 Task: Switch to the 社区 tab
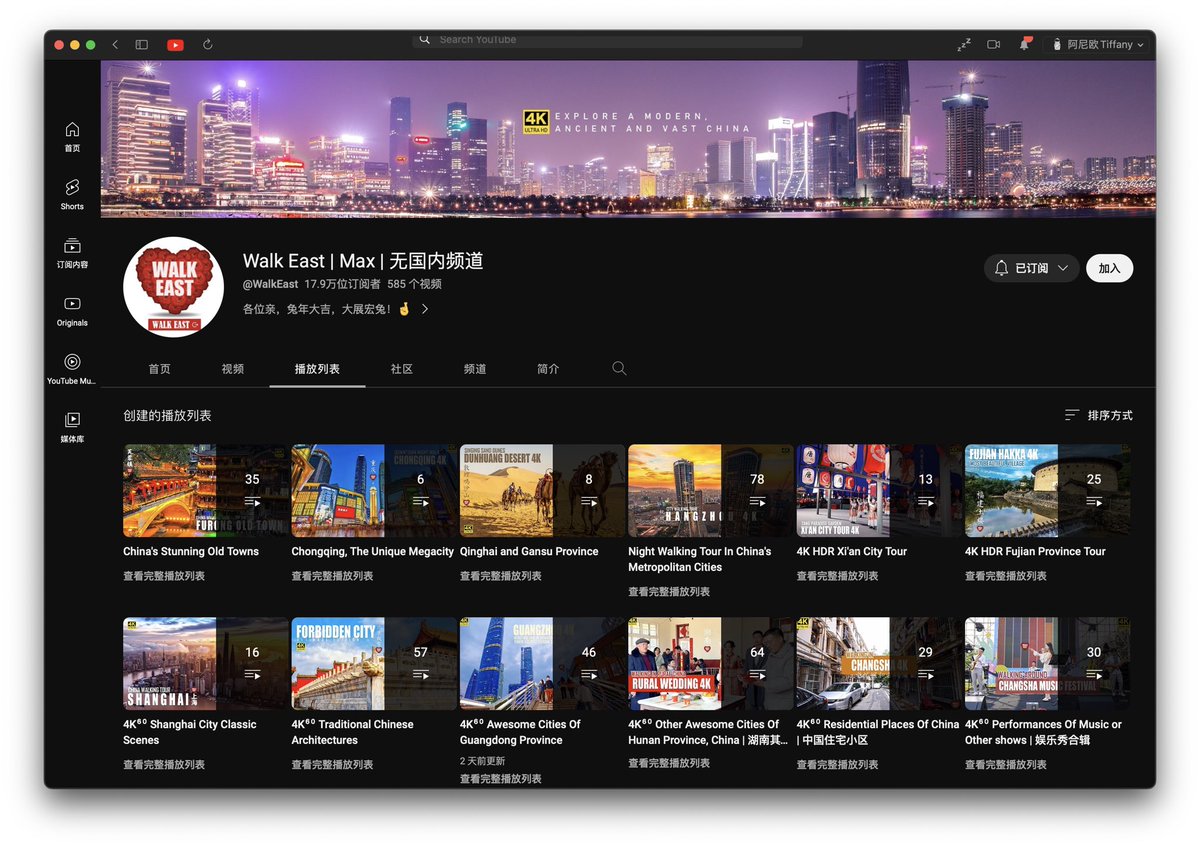[402, 369]
